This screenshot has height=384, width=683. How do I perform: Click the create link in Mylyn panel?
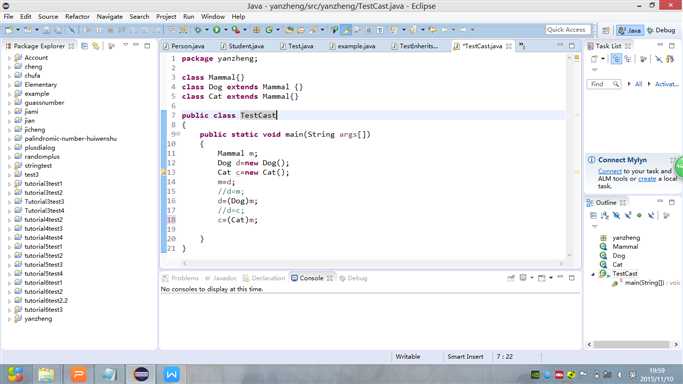647,179
